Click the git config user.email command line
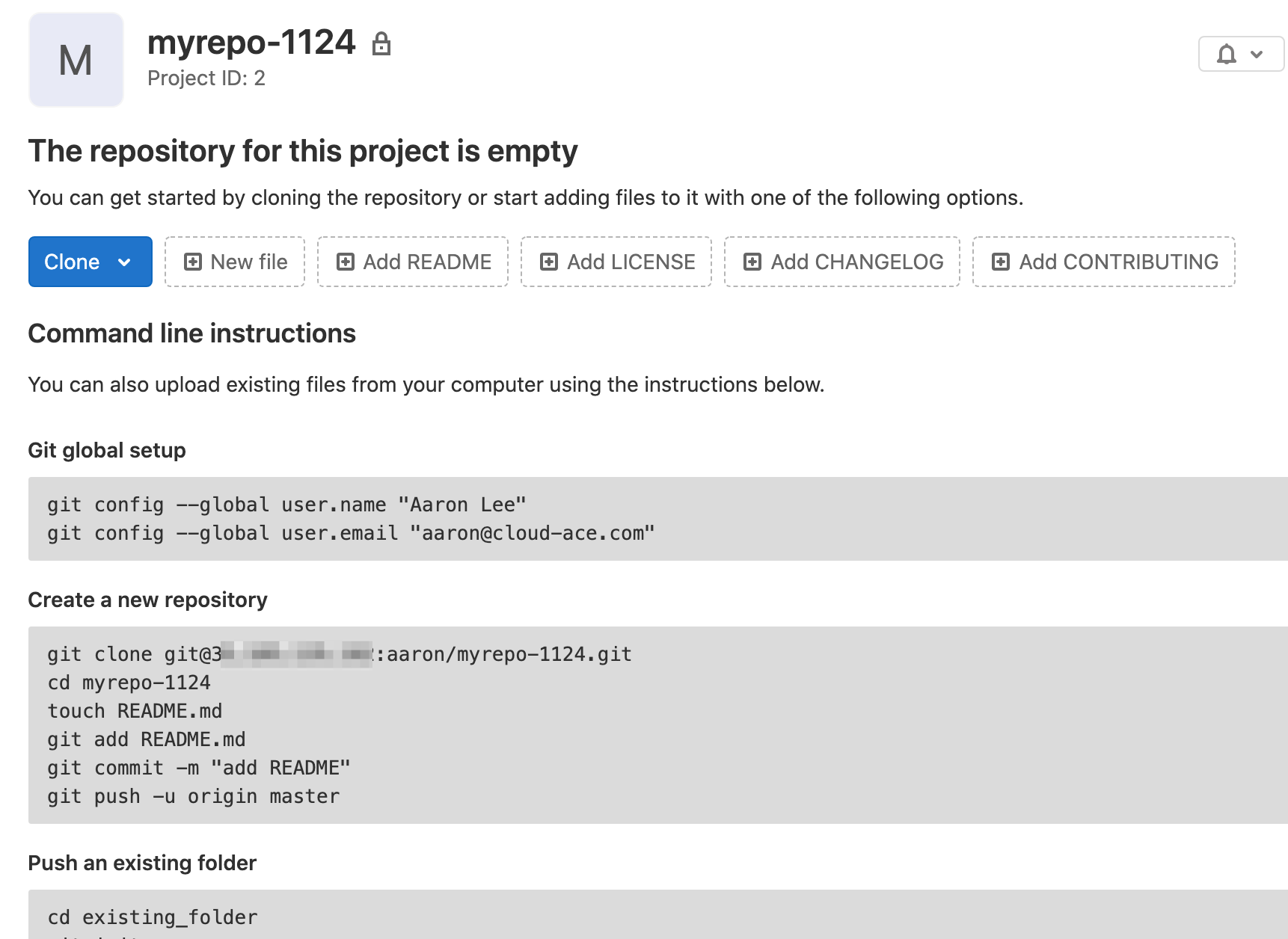Image resolution: width=1288 pixels, height=939 pixels. (351, 533)
